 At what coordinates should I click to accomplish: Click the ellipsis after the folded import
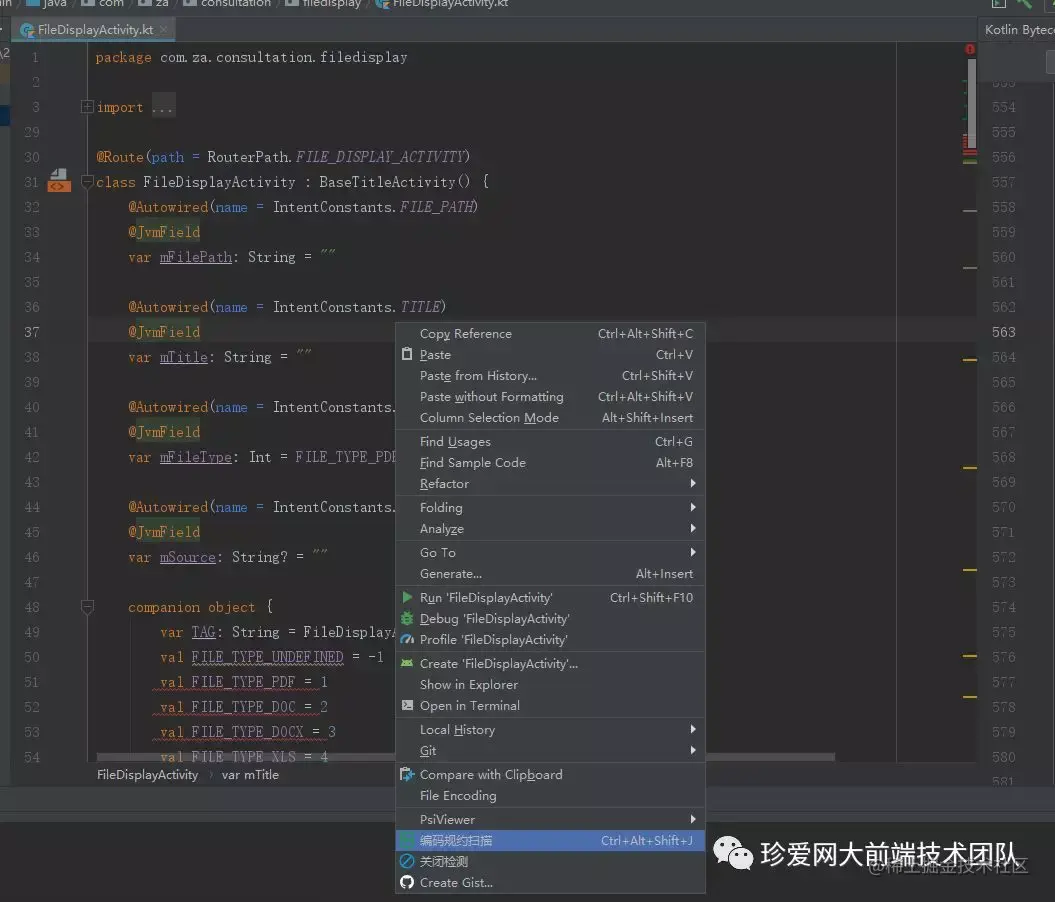tap(163, 107)
